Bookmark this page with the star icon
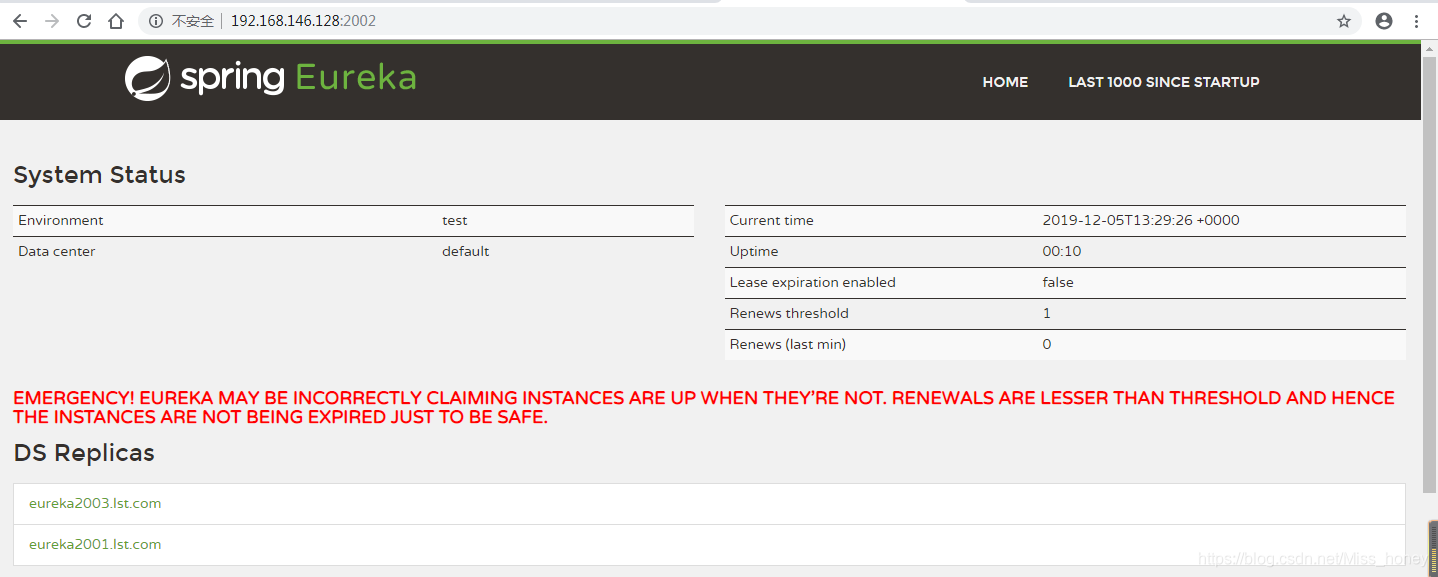This screenshot has width=1438, height=577. pos(1344,21)
